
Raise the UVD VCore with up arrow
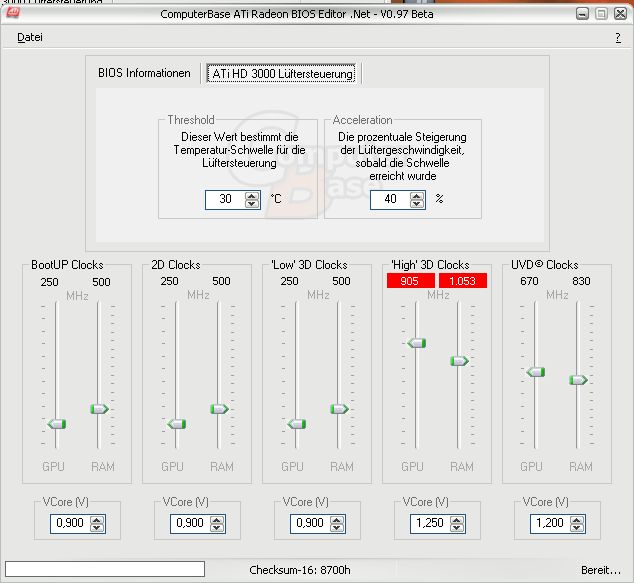tap(577, 520)
